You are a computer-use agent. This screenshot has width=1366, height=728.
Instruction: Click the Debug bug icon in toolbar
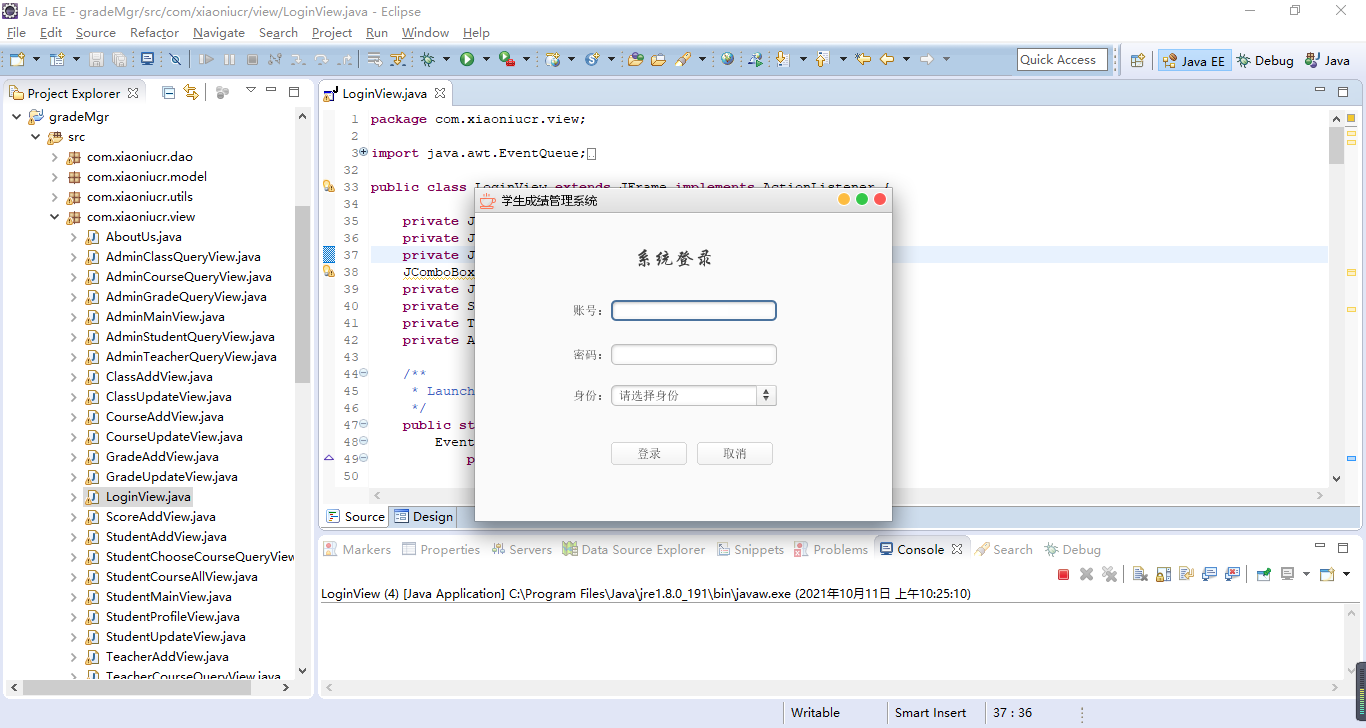(427, 60)
